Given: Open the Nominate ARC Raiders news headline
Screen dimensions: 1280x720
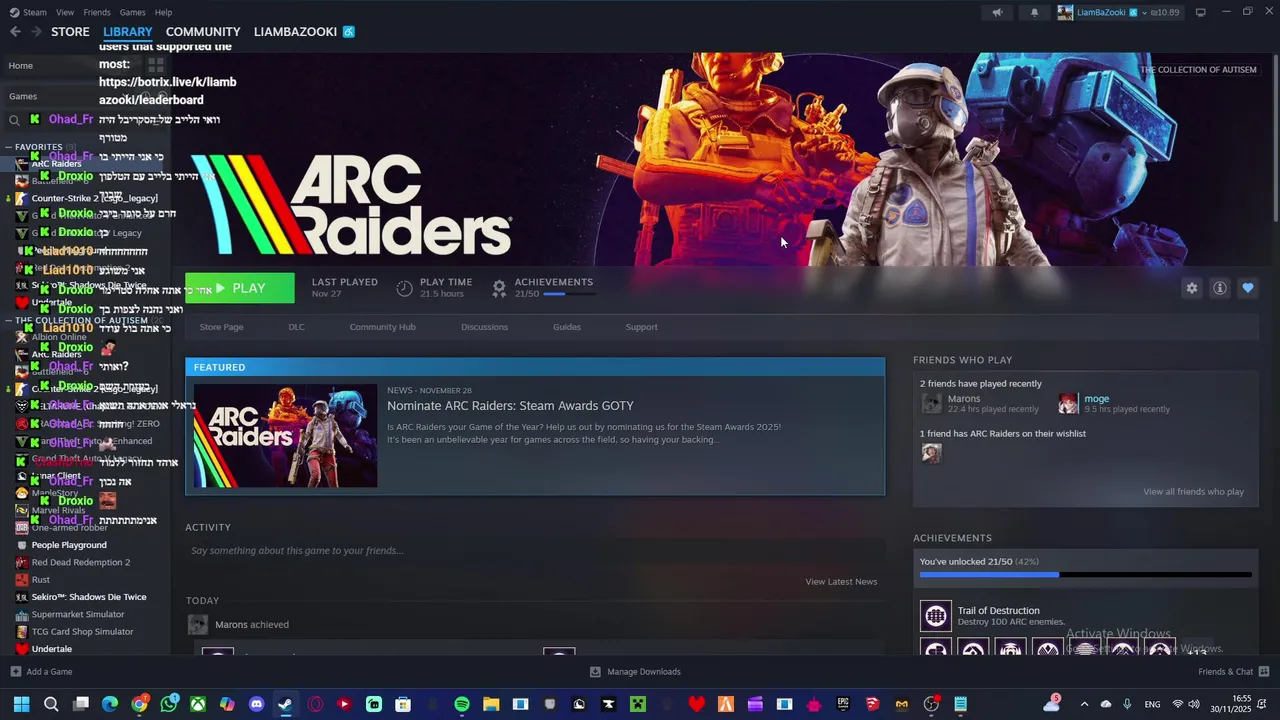Looking at the screenshot, I should tap(510, 406).
